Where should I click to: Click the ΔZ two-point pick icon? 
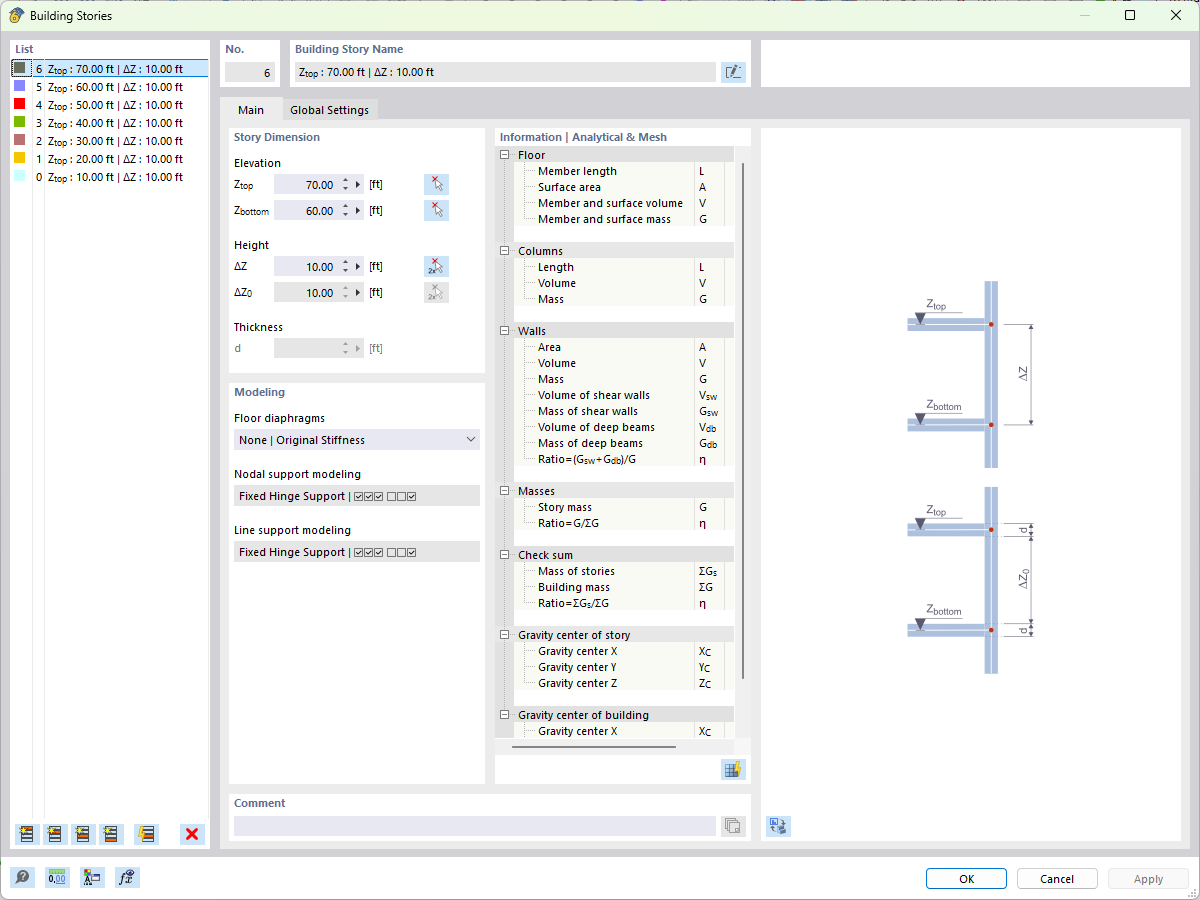[x=436, y=266]
